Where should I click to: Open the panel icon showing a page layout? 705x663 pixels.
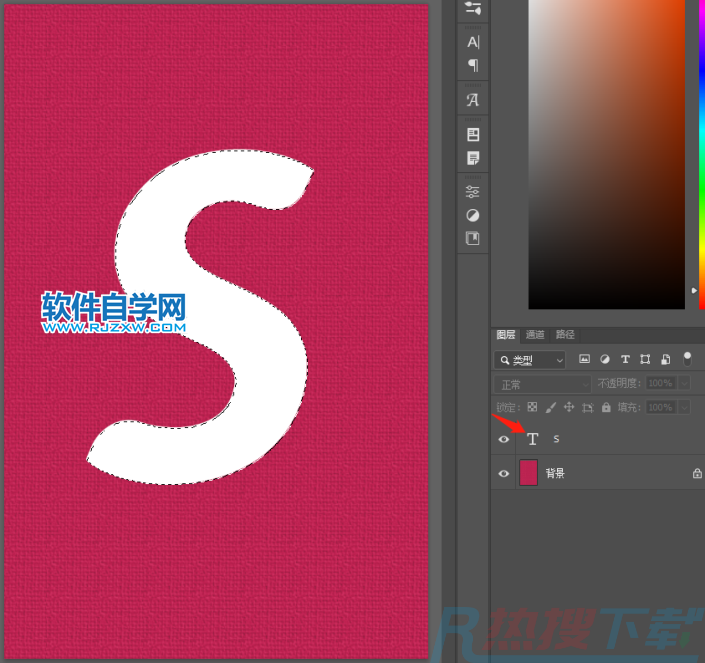coord(473,134)
